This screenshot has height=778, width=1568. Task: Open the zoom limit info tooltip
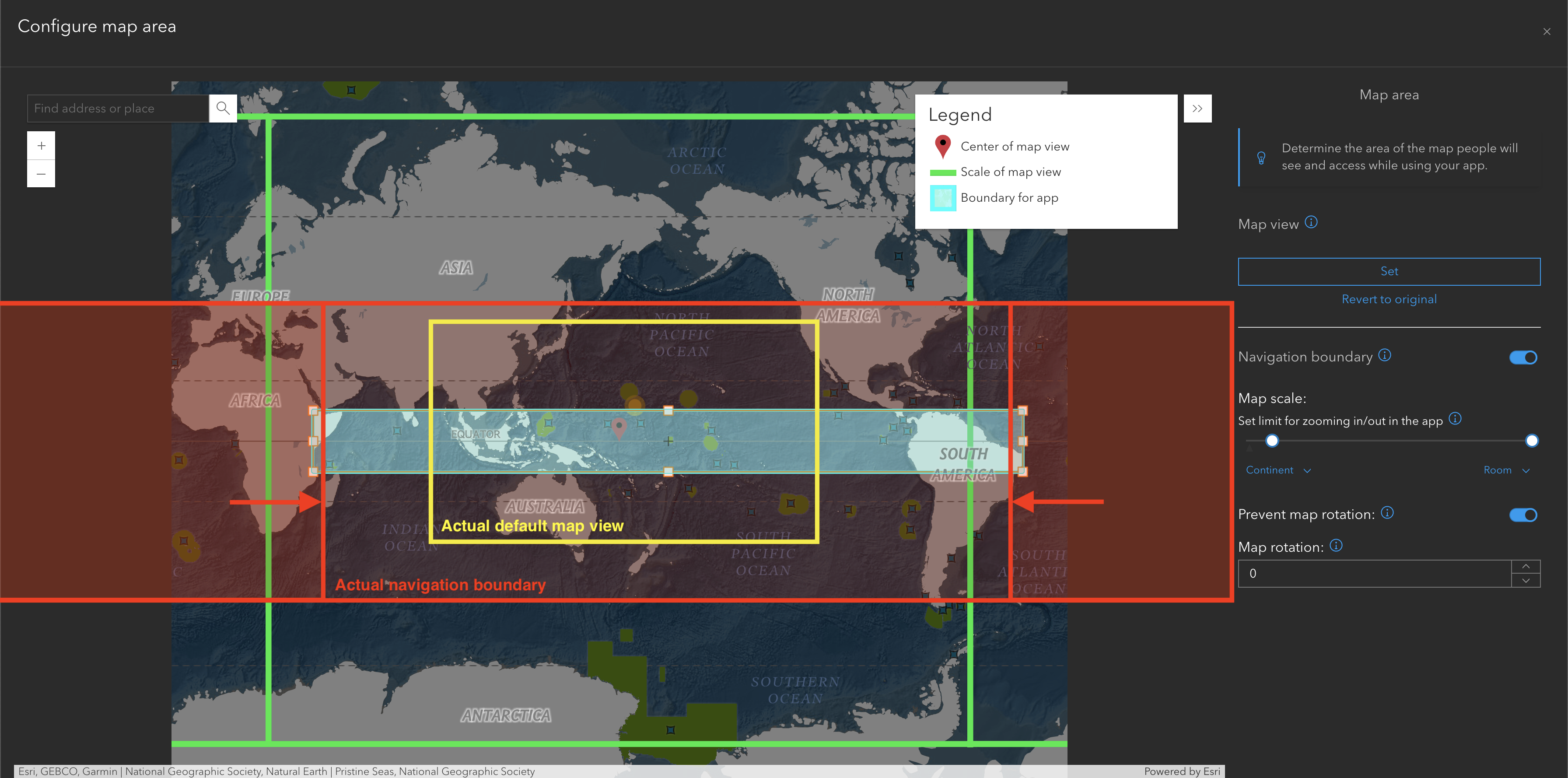(1456, 419)
